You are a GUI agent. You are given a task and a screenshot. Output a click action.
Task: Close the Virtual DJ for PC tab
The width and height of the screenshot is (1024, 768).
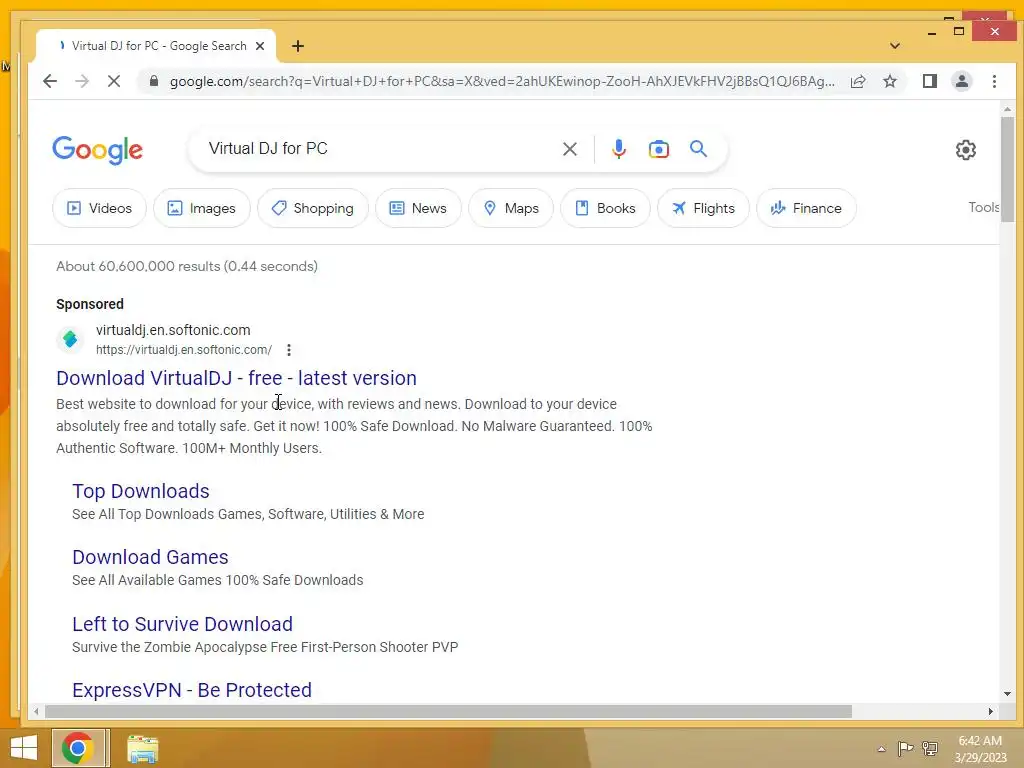260,46
